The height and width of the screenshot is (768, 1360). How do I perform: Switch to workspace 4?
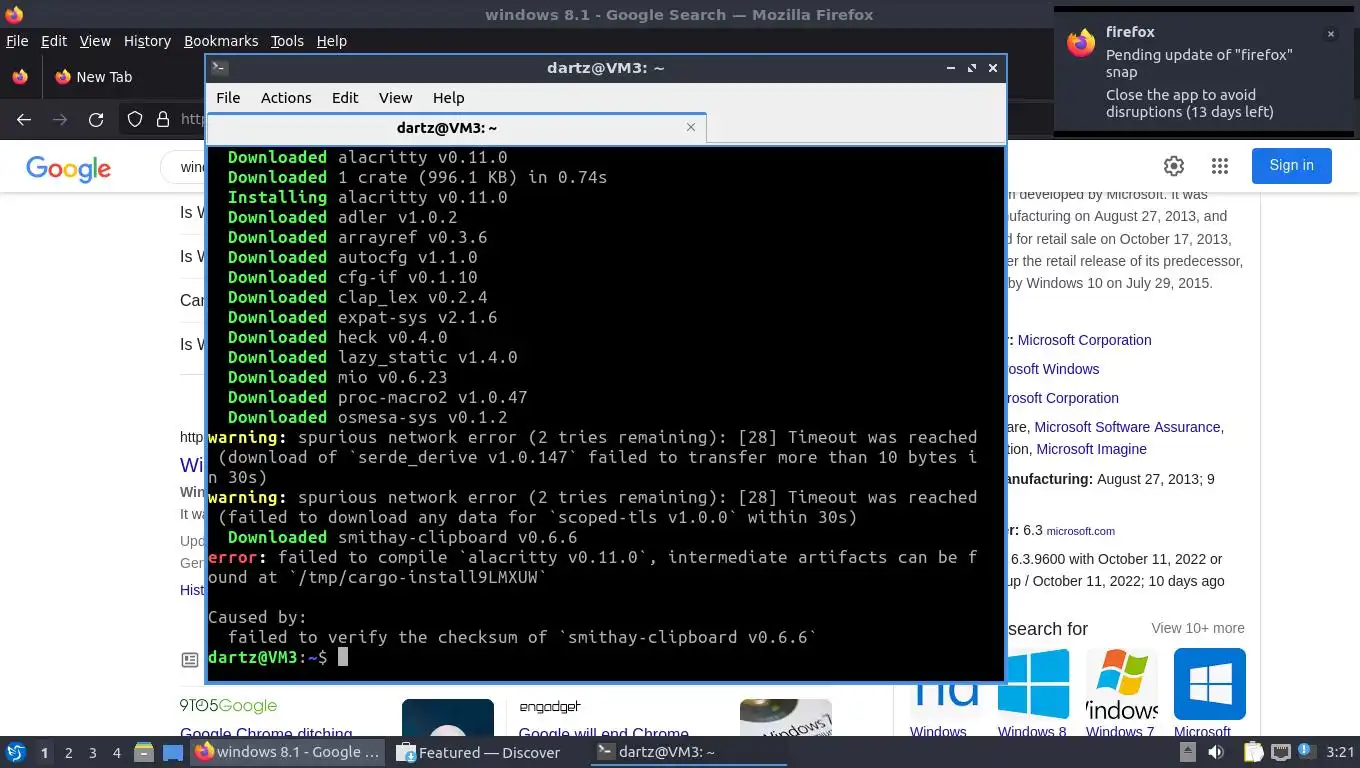click(x=117, y=752)
